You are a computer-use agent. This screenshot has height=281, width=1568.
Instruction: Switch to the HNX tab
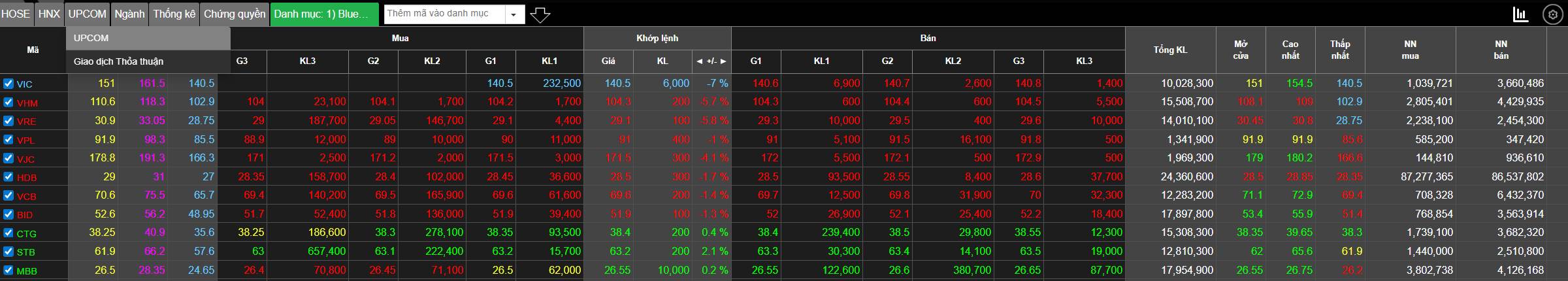(x=49, y=14)
